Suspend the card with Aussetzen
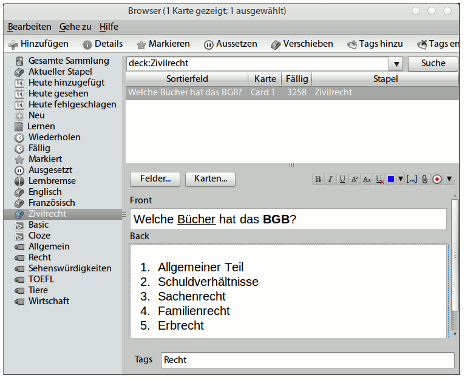 [x=230, y=44]
